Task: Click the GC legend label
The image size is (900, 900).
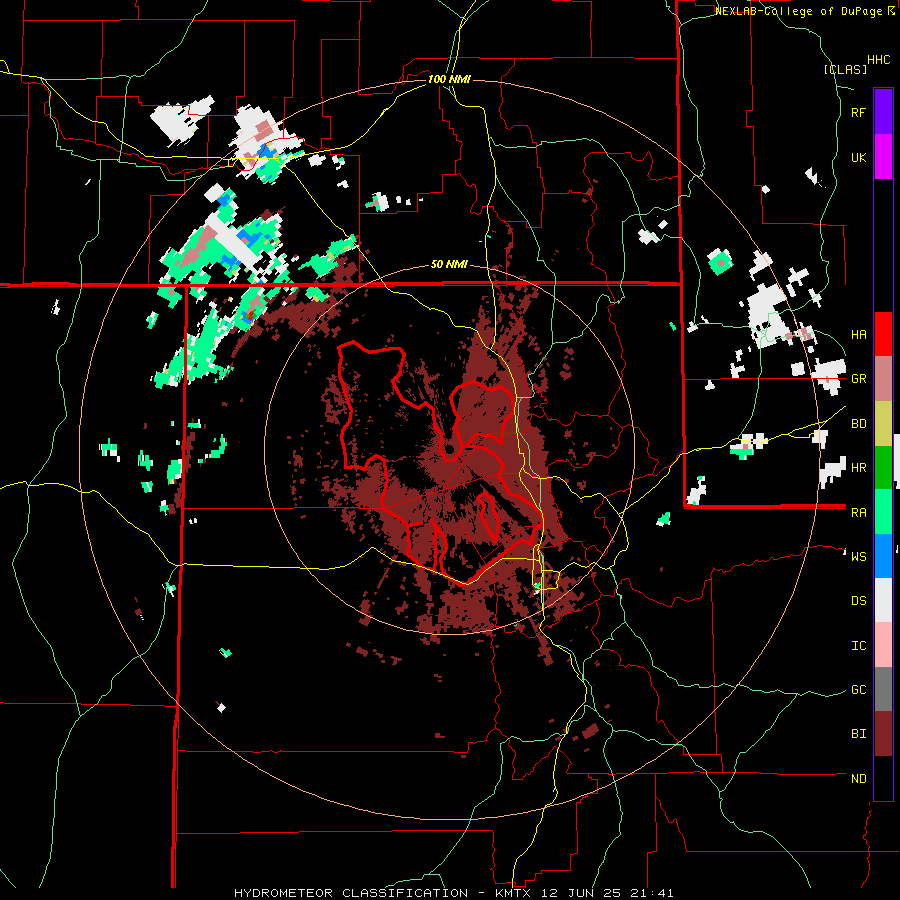Action: pos(858,690)
